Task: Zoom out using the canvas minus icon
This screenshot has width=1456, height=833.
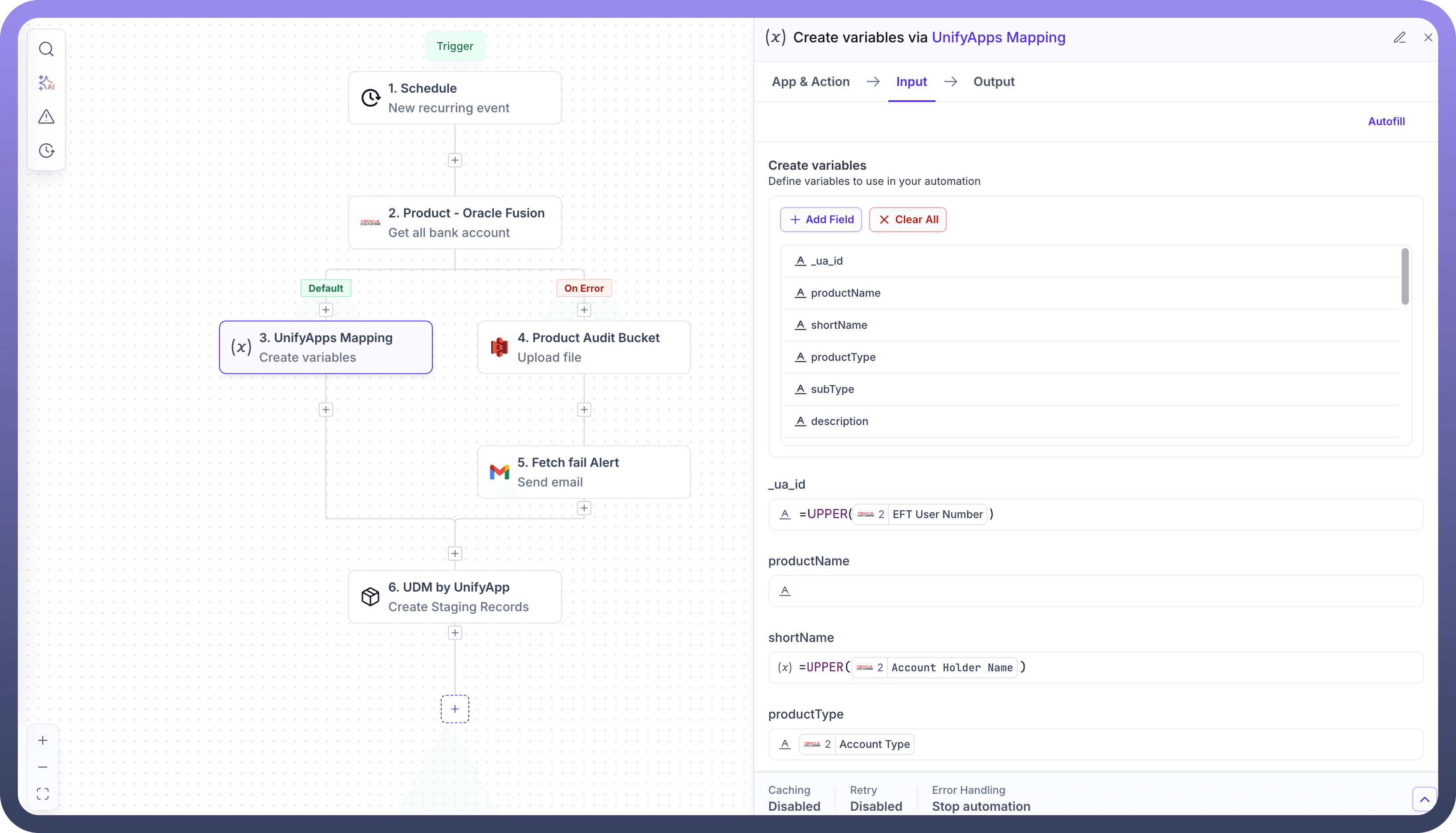Action: (43, 767)
